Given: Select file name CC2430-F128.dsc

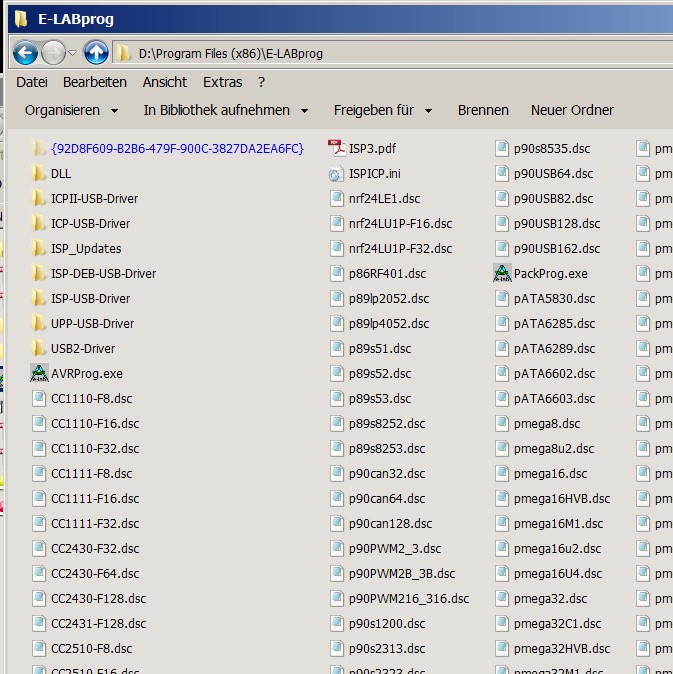Looking at the screenshot, I should (98, 598).
